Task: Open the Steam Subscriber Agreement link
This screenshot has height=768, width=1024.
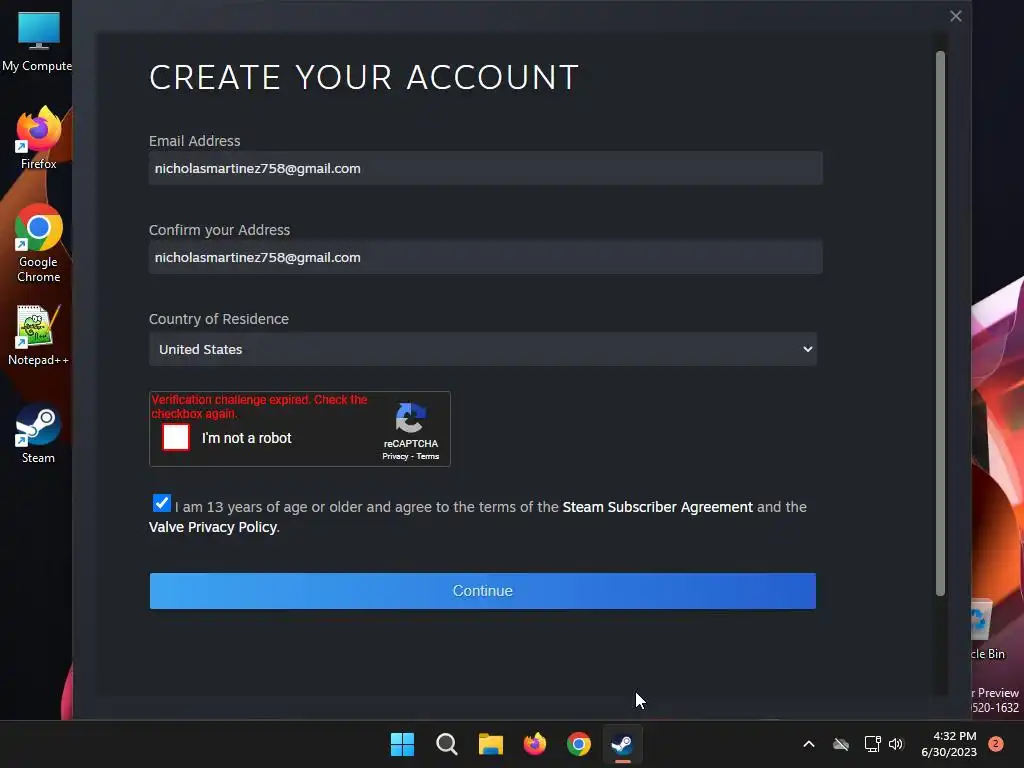Action: point(657,507)
